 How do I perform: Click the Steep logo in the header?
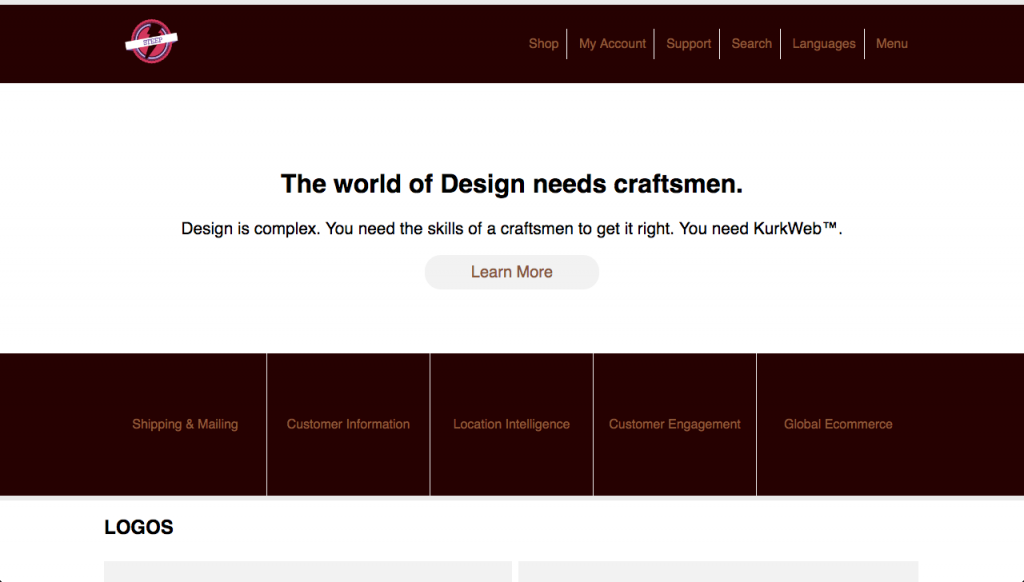pos(152,41)
